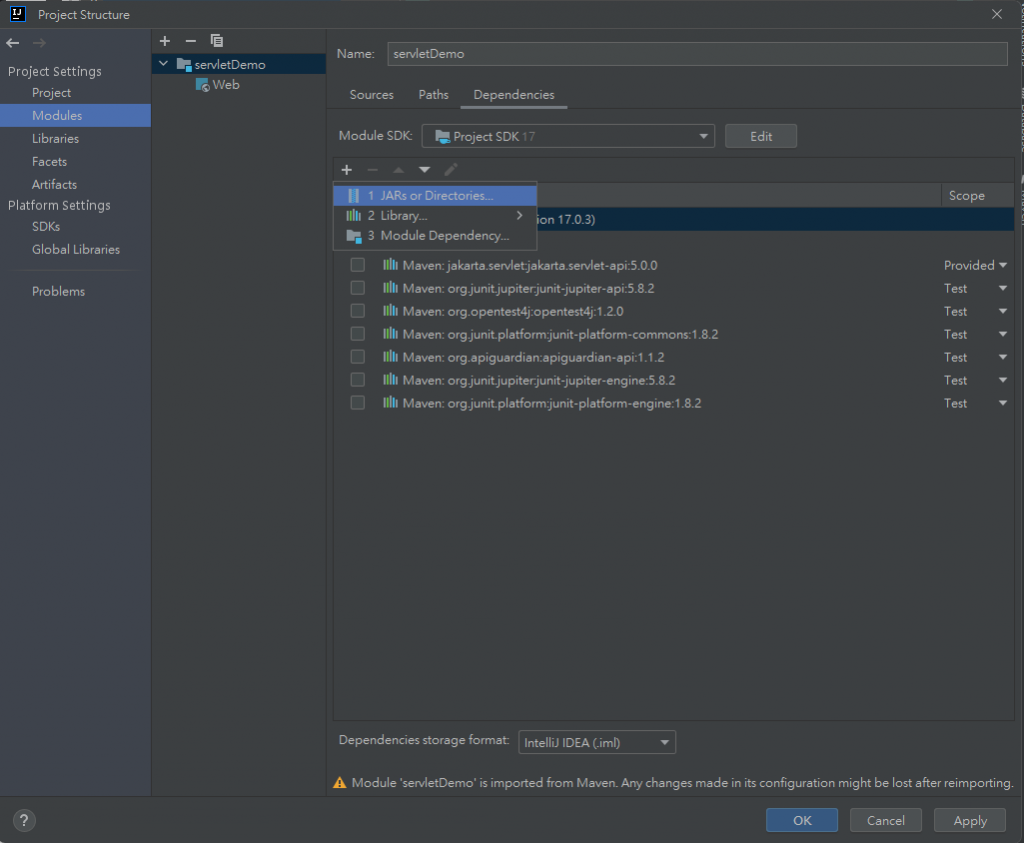Click the Cancel button
The height and width of the screenshot is (843, 1024).
(886, 821)
